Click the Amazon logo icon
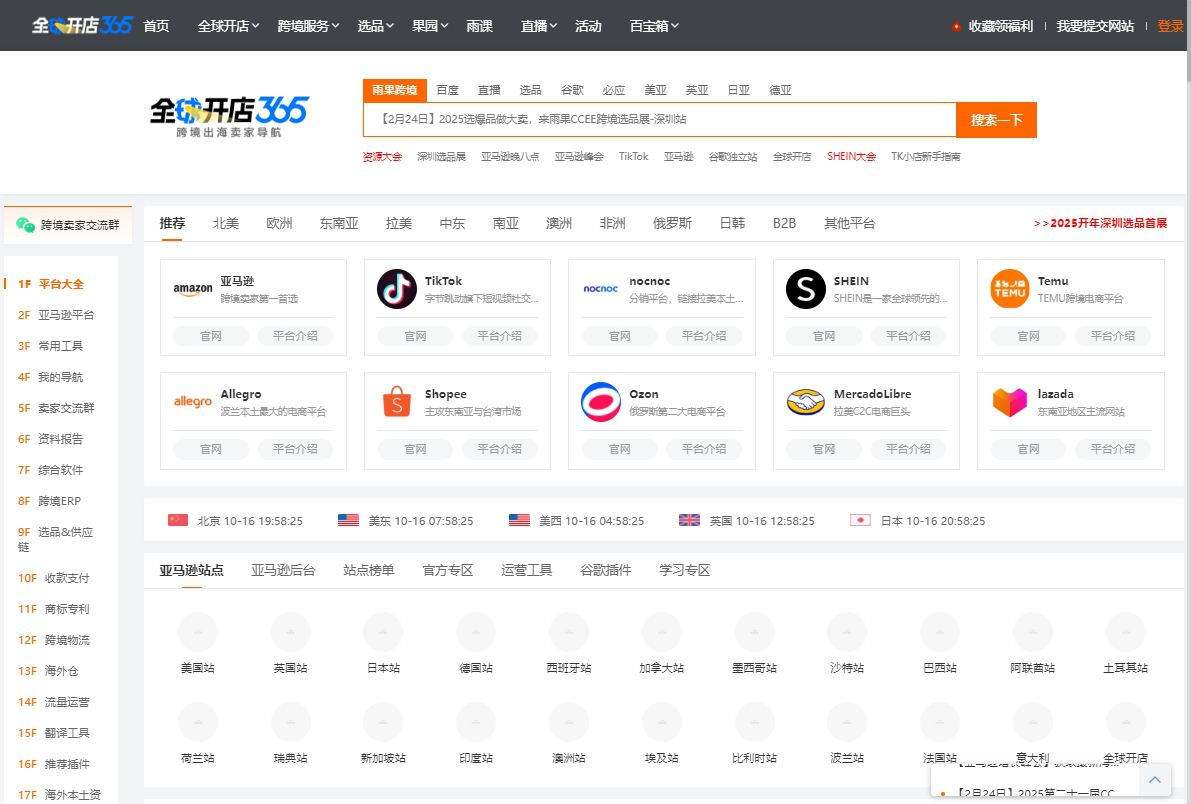 click(x=193, y=289)
